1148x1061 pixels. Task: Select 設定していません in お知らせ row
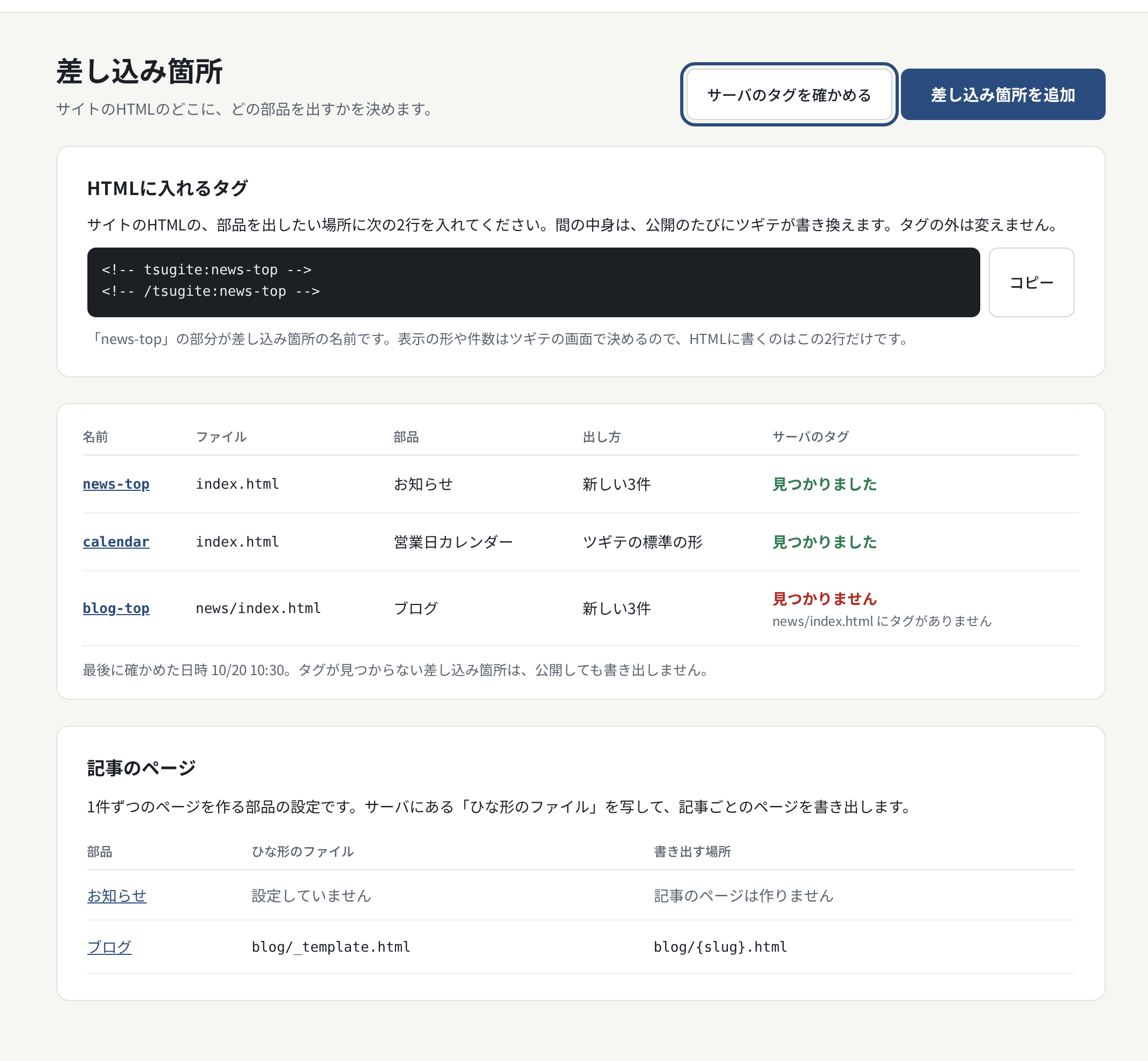tap(311, 895)
